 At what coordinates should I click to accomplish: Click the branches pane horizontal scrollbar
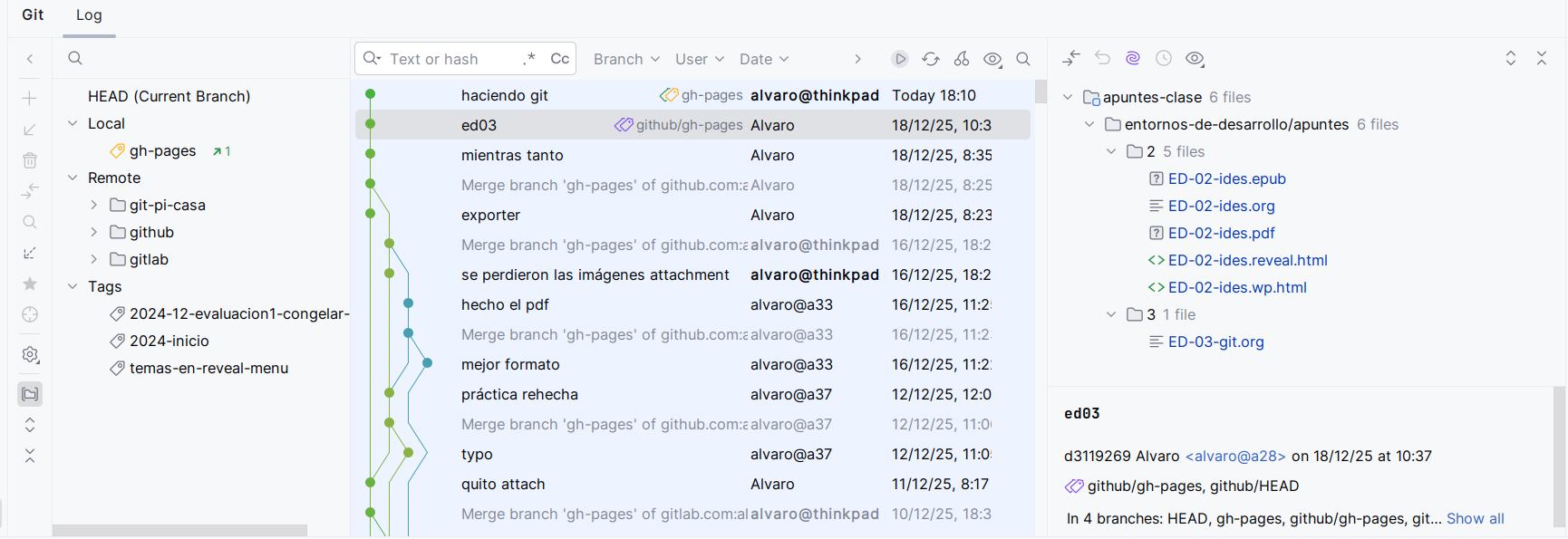point(179,530)
